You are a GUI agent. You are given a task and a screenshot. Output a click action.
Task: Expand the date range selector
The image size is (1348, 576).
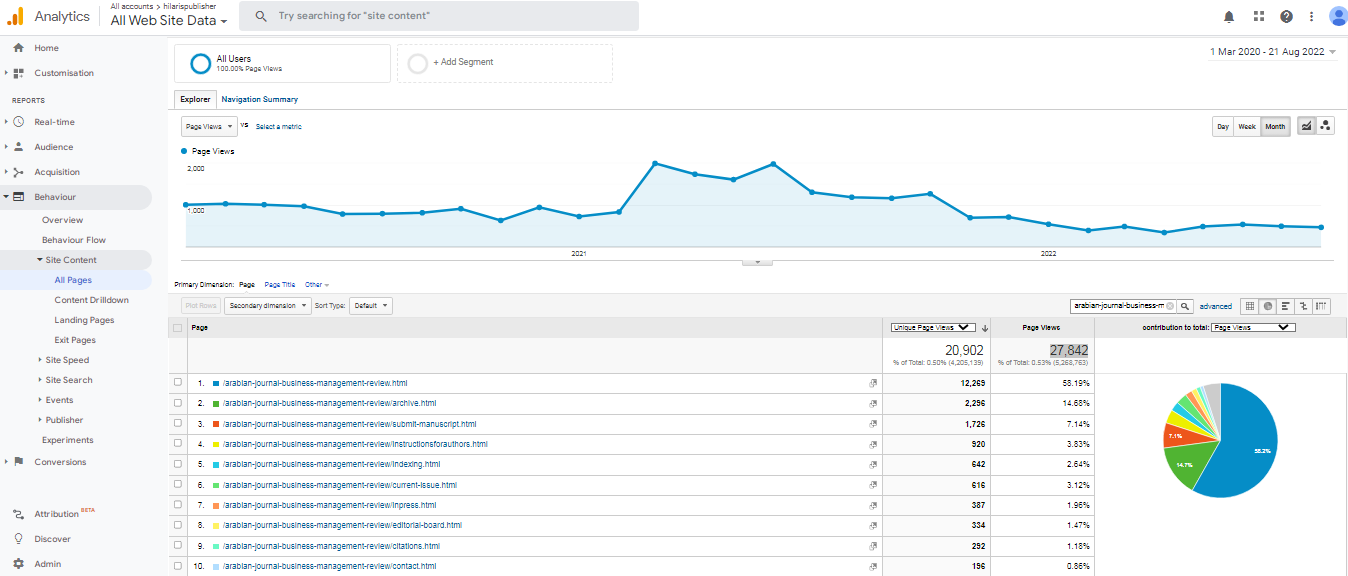(1272, 52)
